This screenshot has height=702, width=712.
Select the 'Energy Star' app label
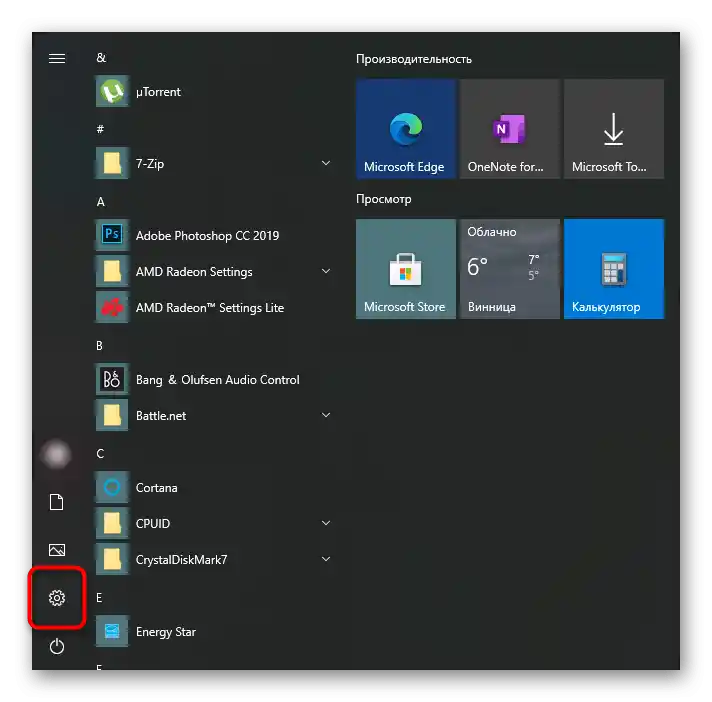click(x=166, y=632)
